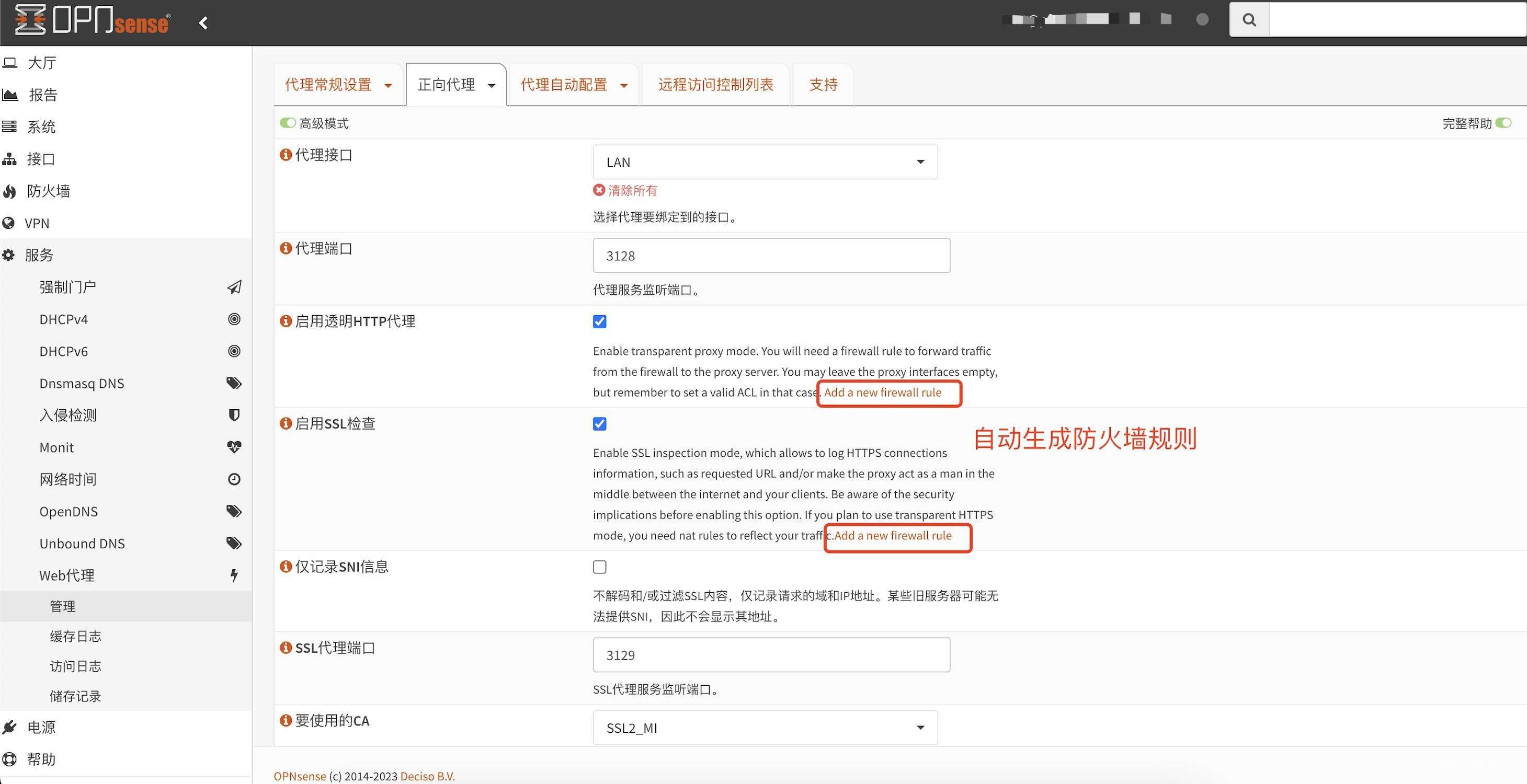Toggle the 完整帮助 switch
The width and height of the screenshot is (1527, 784).
[1503, 123]
